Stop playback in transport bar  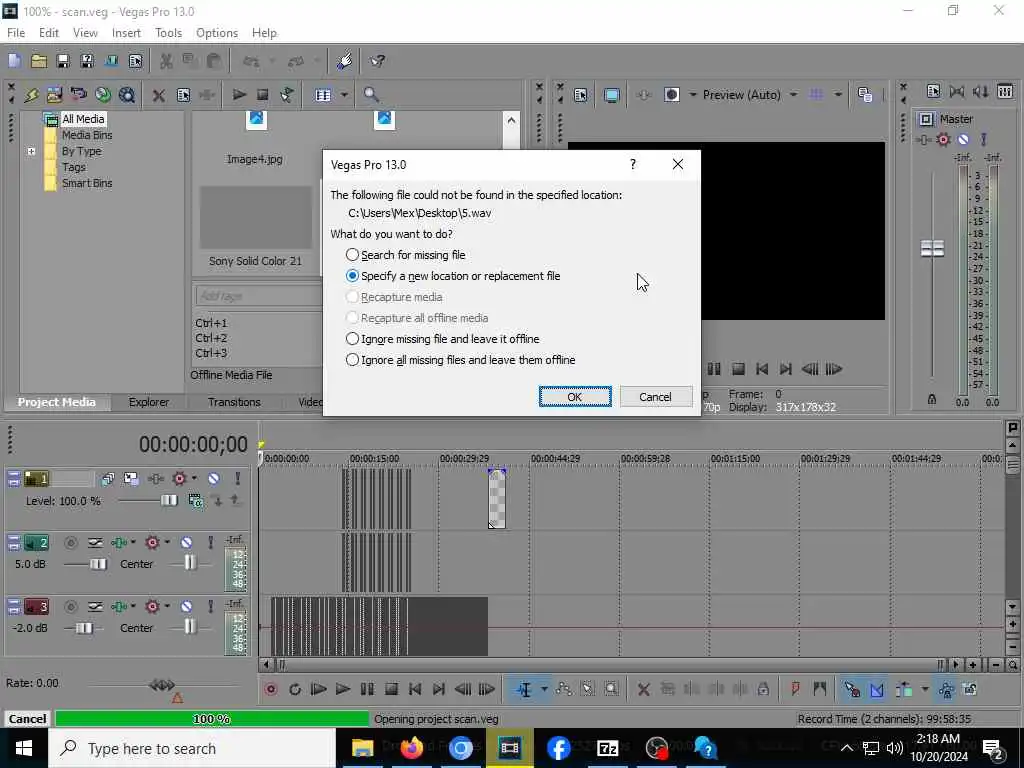(x=391, y=689)
